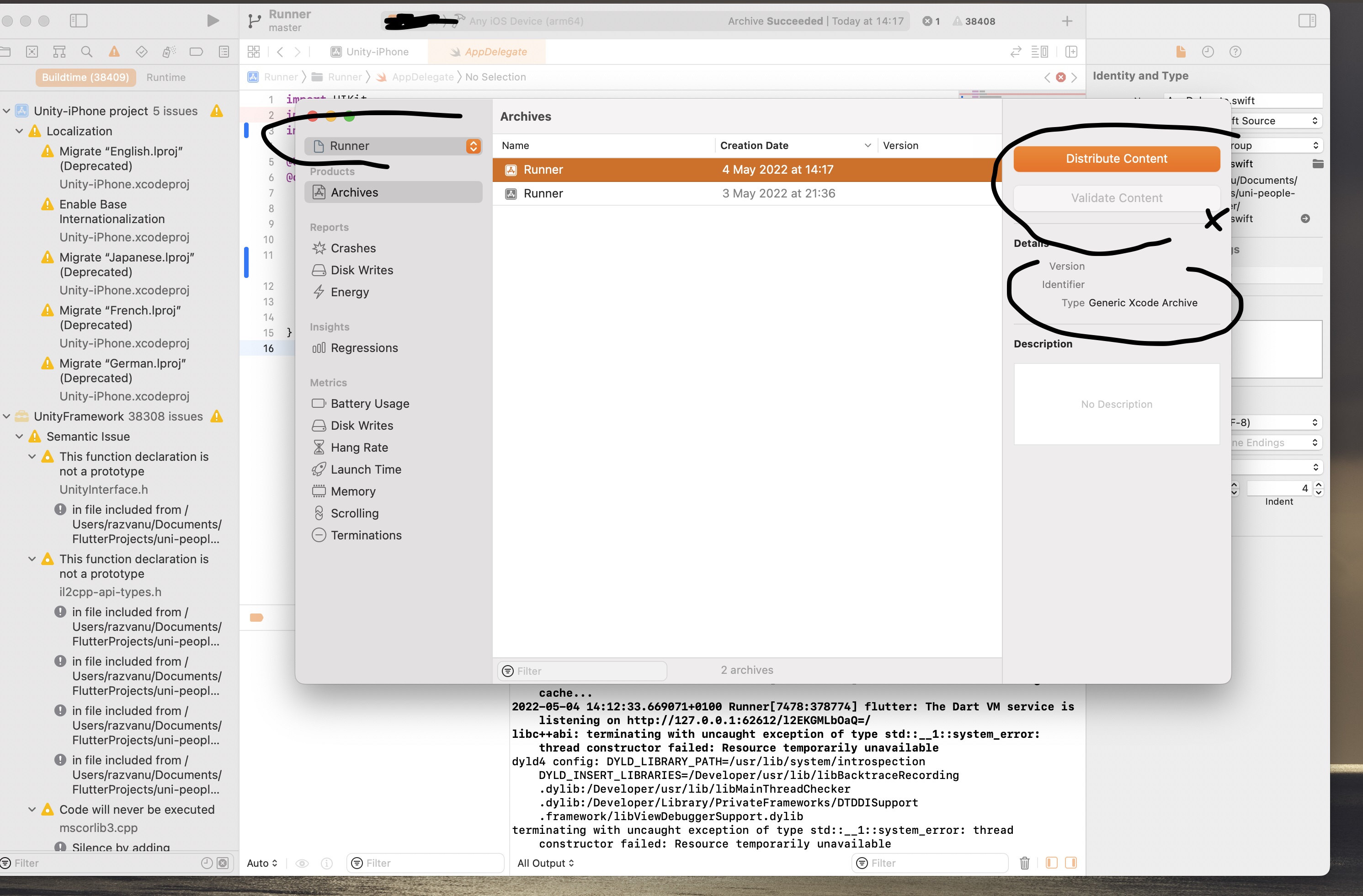Screen dimensions: 1363x896
Task: Collapse the Semantic Issue group
Action: click(20, 437)
